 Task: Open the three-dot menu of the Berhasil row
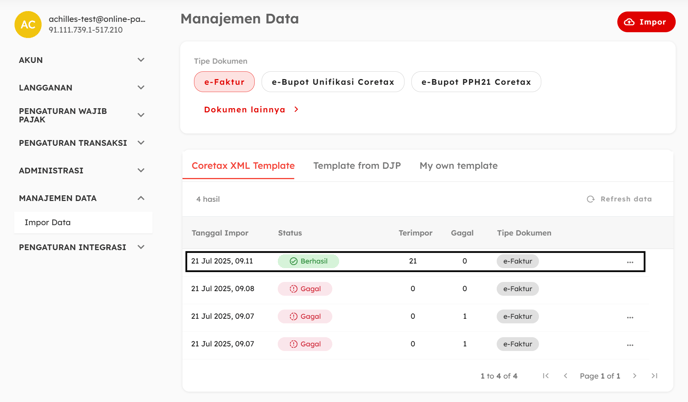(630, 262)
